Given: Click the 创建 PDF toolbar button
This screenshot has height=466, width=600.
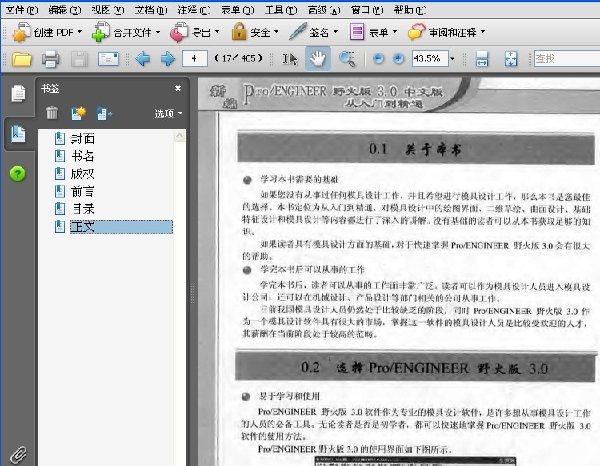Looking at the screenshot, I should [x=47, y=32].
